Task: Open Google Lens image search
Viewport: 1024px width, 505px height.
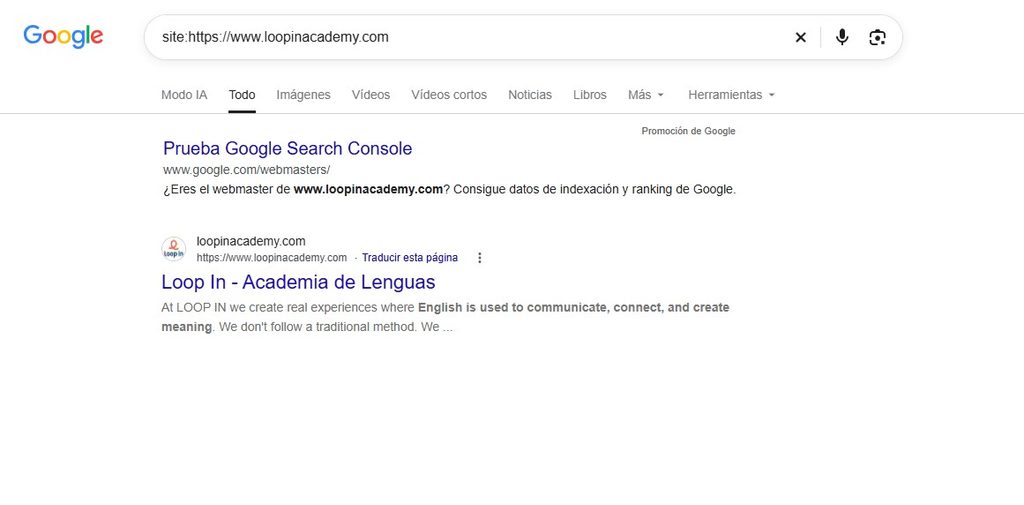Action: pyautogui.click(x=877, y=37)
